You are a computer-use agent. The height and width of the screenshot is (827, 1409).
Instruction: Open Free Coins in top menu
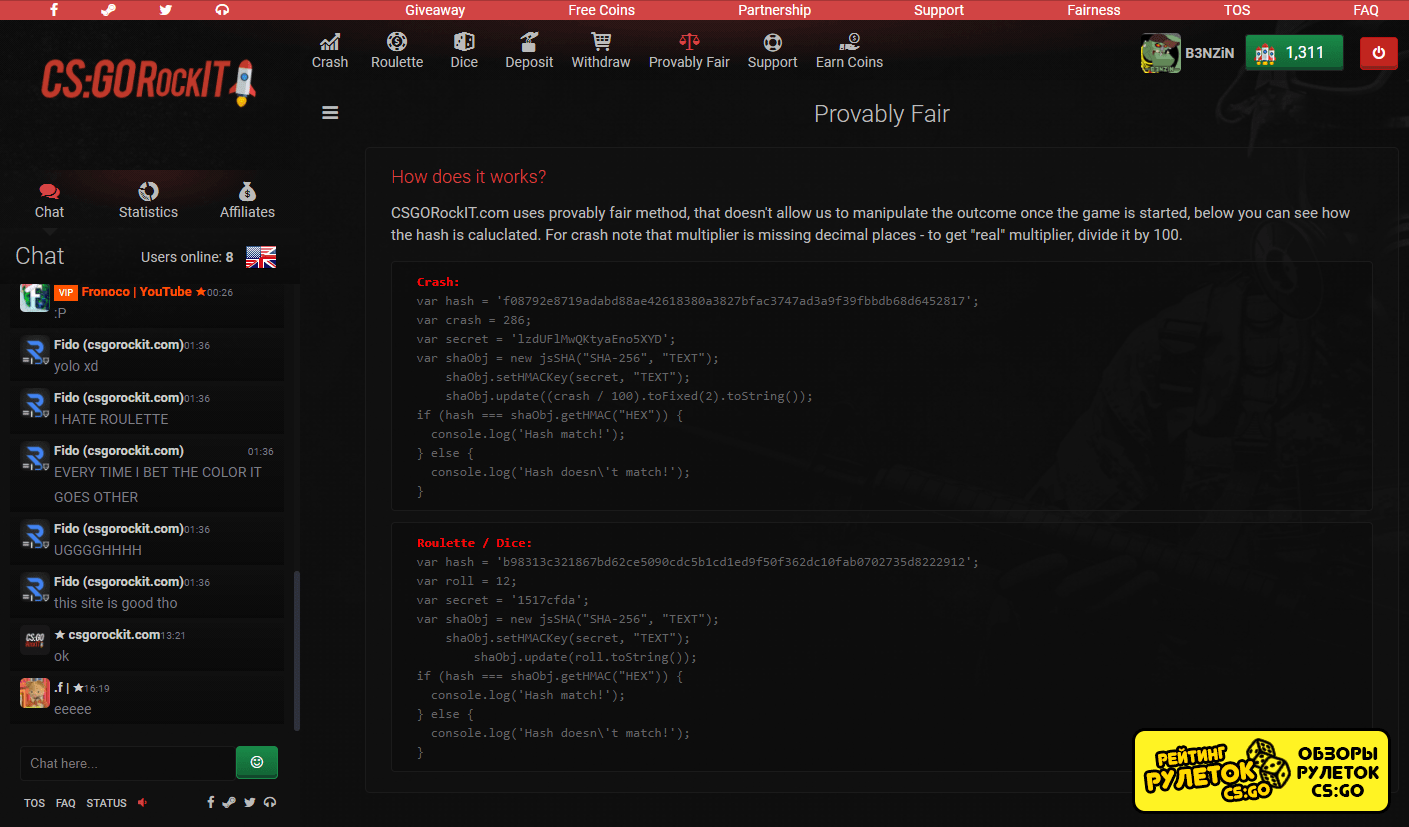[602, 10]
